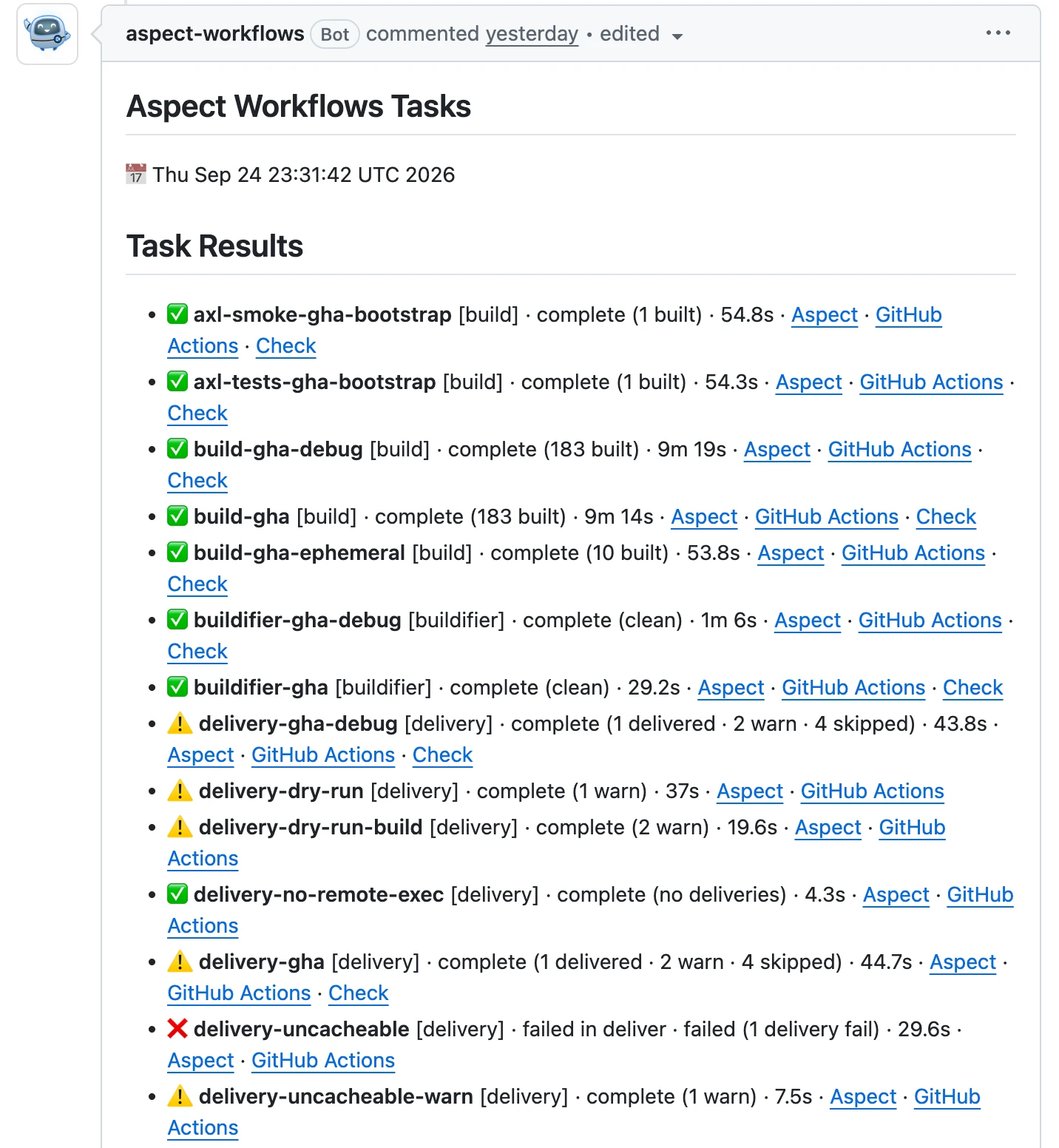Open the comment's three-dot options menu
The image size is (1059, 1148).
998,33
